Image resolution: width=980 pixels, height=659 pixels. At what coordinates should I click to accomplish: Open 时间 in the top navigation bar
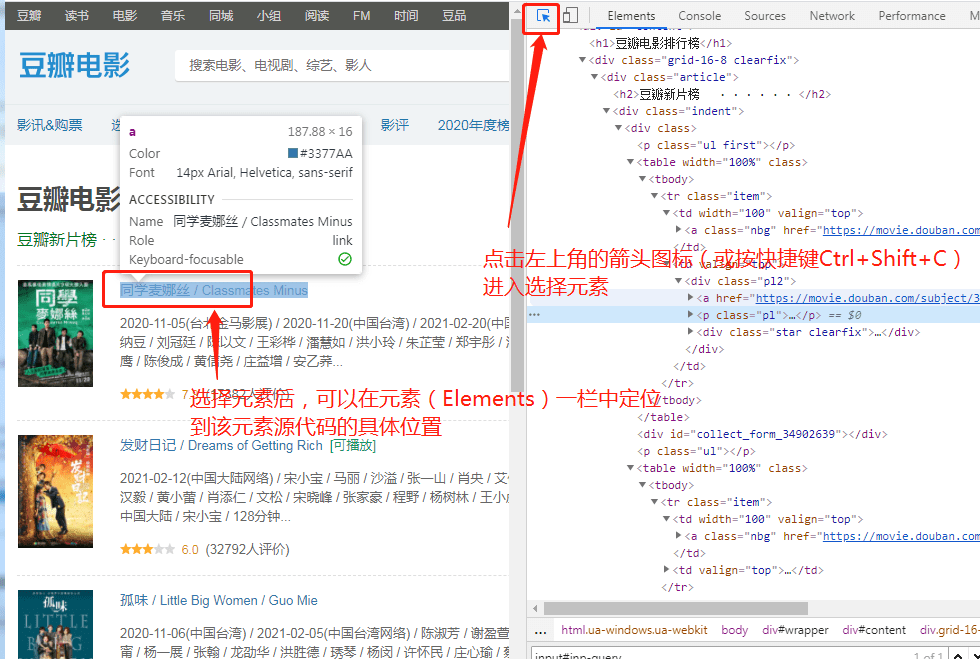tap(406, 16)
